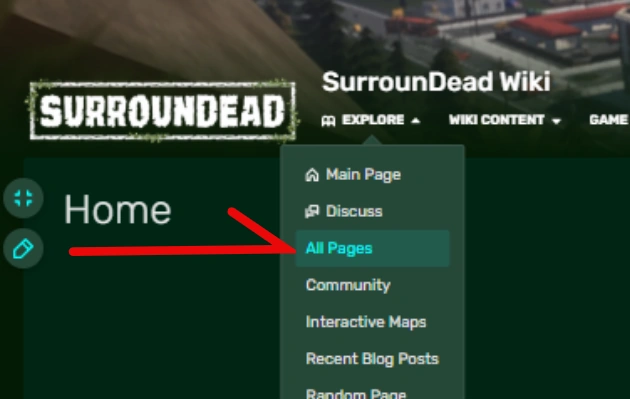Open the SurrounDead Wiki title link

pyautogui.click(x=436, y=82)
